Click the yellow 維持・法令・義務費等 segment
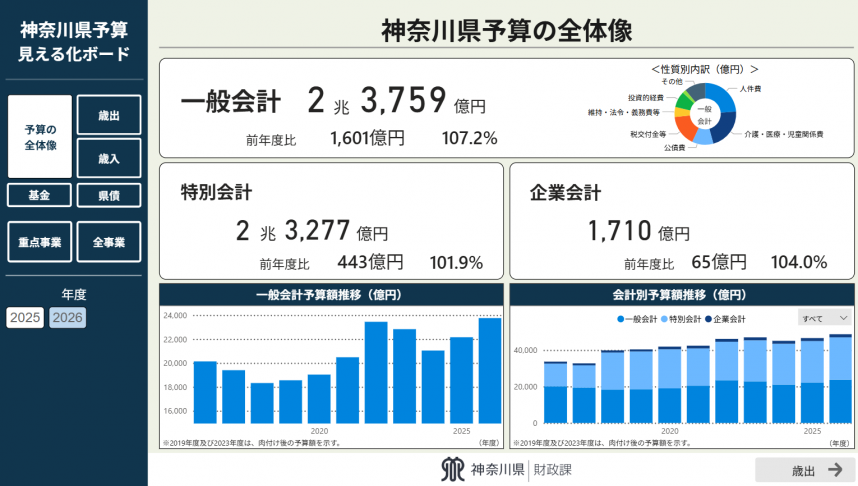This screenshot has height=486, width=858. click(679, 113)
